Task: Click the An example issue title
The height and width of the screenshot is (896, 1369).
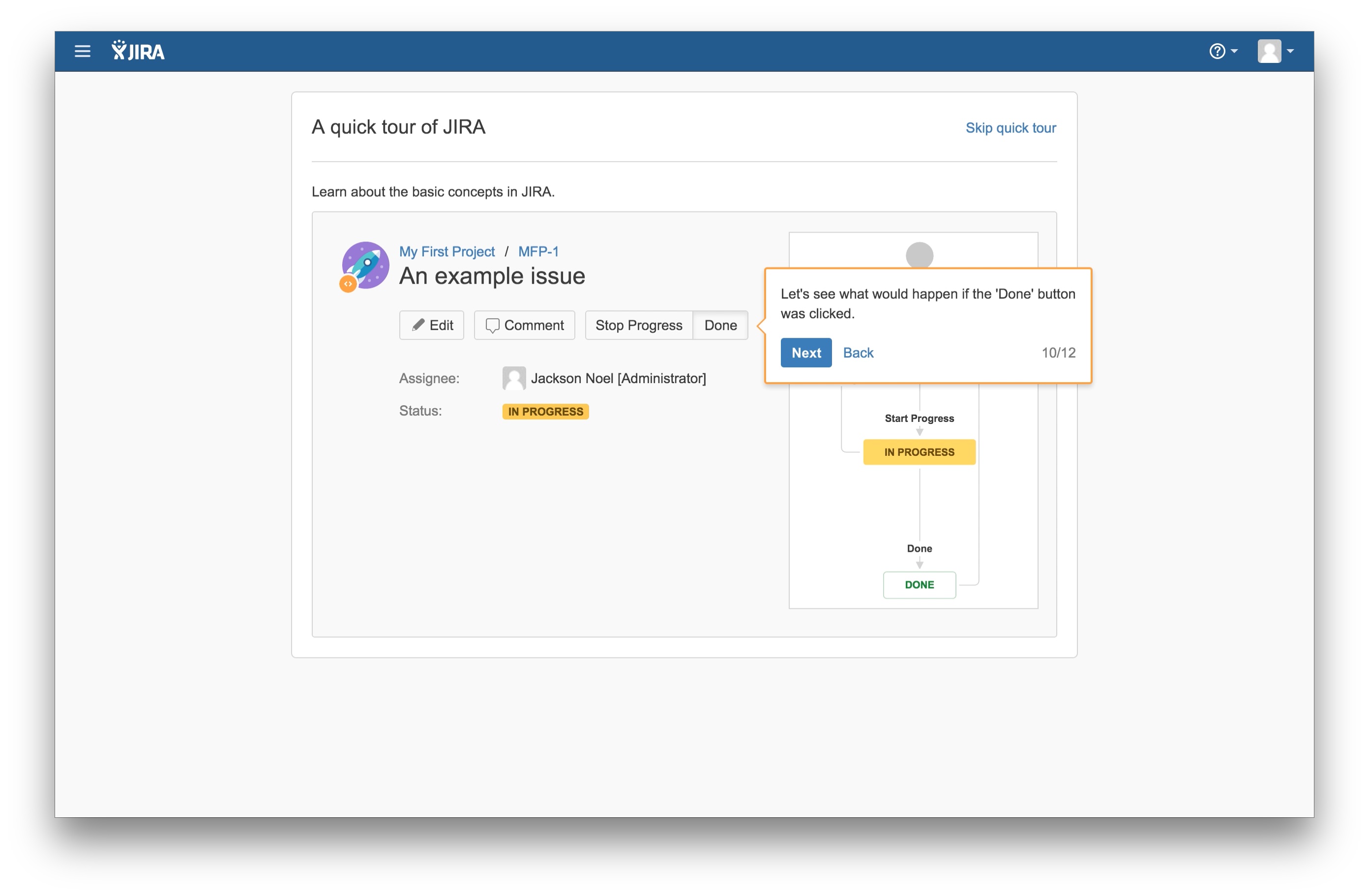Action: 492,277
